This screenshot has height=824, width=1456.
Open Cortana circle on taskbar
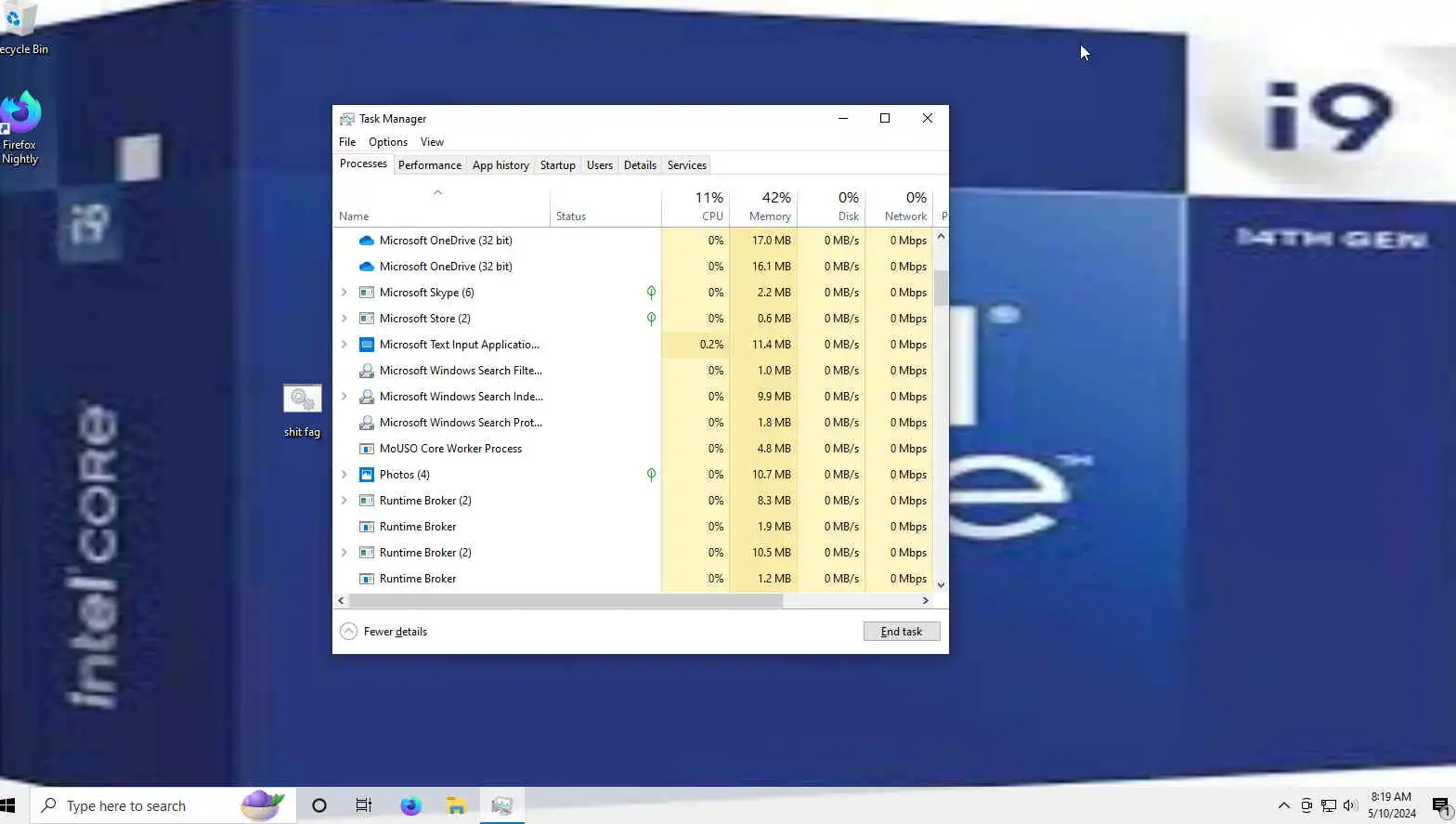pos(318,805)
